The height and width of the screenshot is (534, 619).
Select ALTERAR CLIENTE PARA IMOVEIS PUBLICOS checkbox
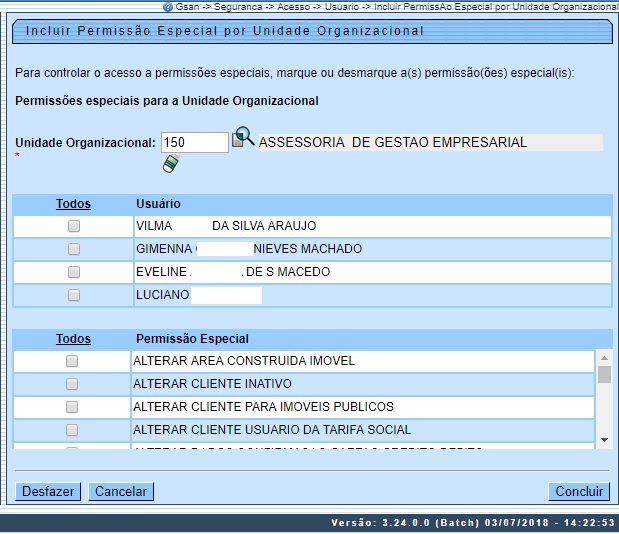(72, 407)
